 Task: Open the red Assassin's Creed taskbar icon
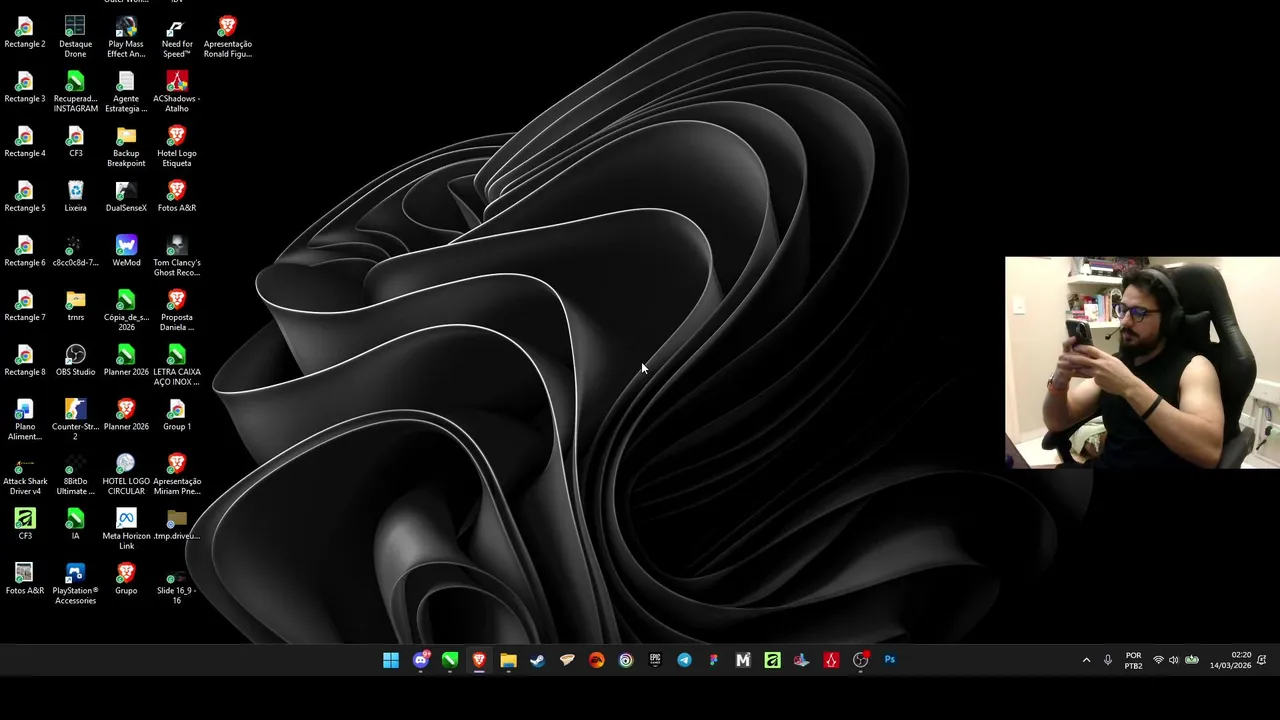[x=831, y=660]
